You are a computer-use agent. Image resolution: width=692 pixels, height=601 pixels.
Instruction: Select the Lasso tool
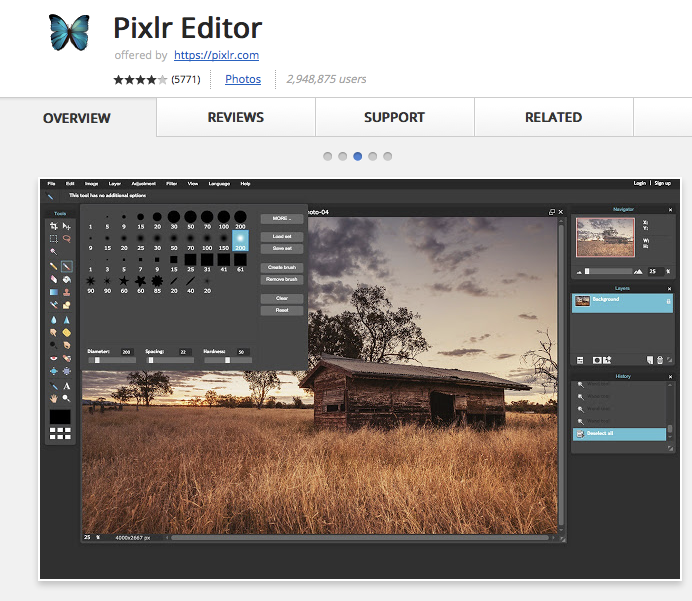coord(67,239)
